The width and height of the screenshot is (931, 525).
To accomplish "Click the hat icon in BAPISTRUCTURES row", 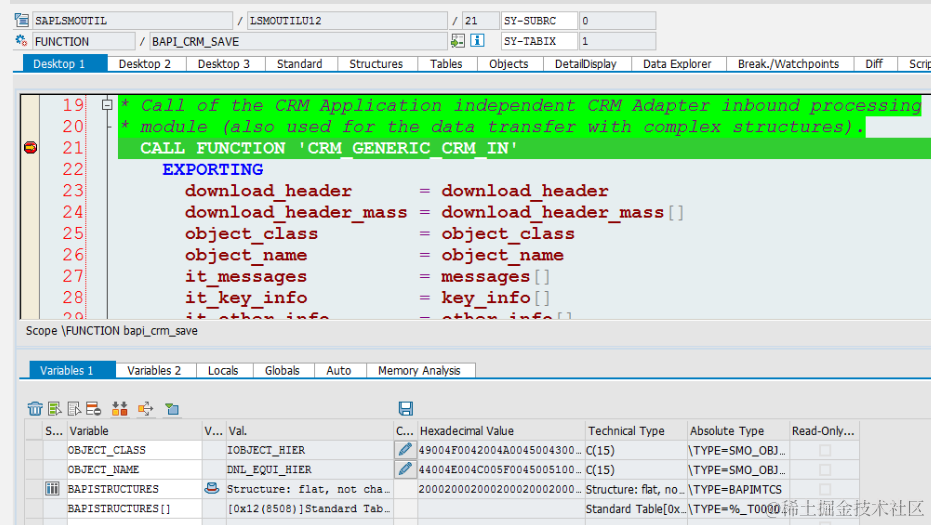I will click(x=211, y=488).
